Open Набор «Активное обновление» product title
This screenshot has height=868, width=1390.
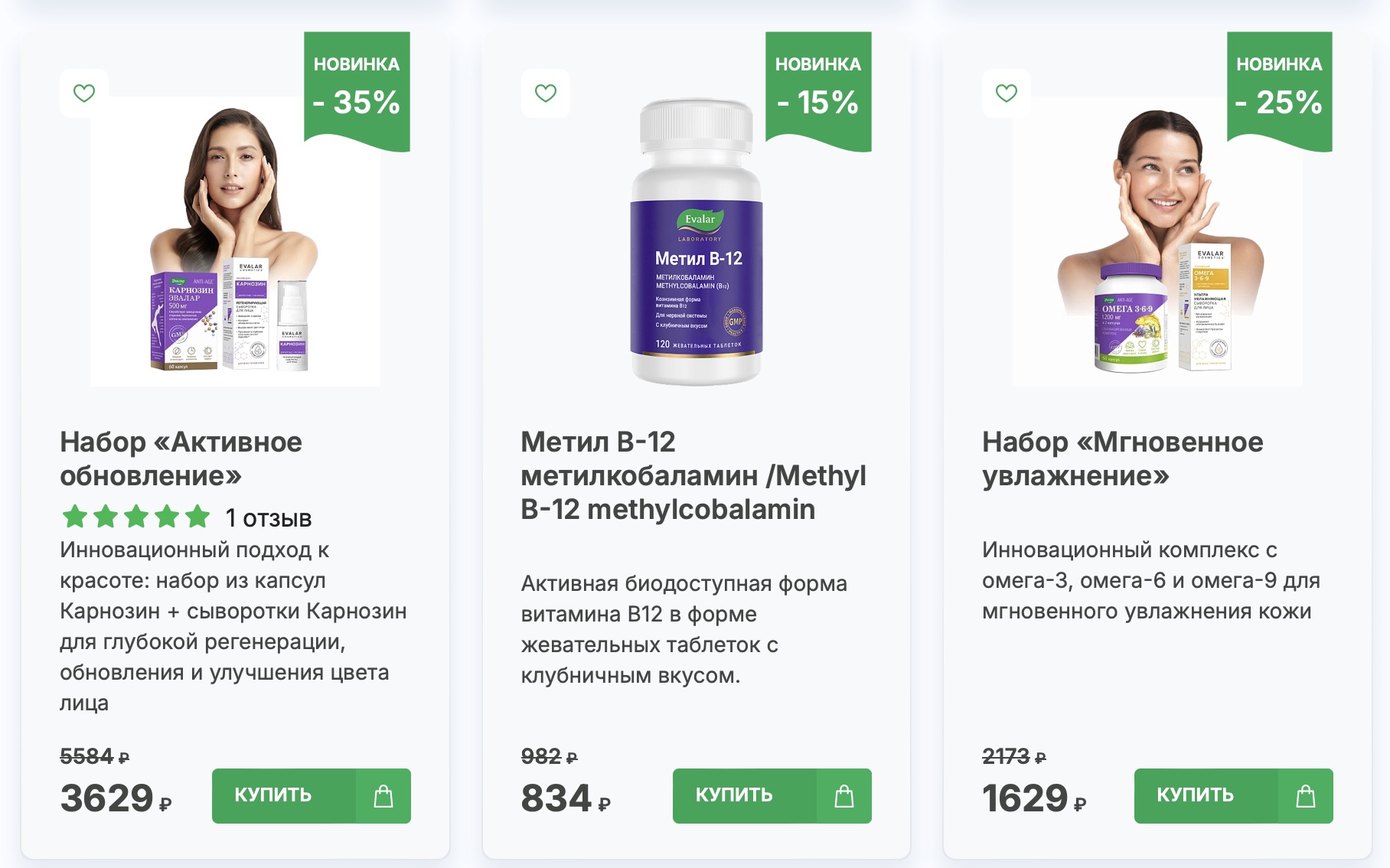click(x=181, y=458)
